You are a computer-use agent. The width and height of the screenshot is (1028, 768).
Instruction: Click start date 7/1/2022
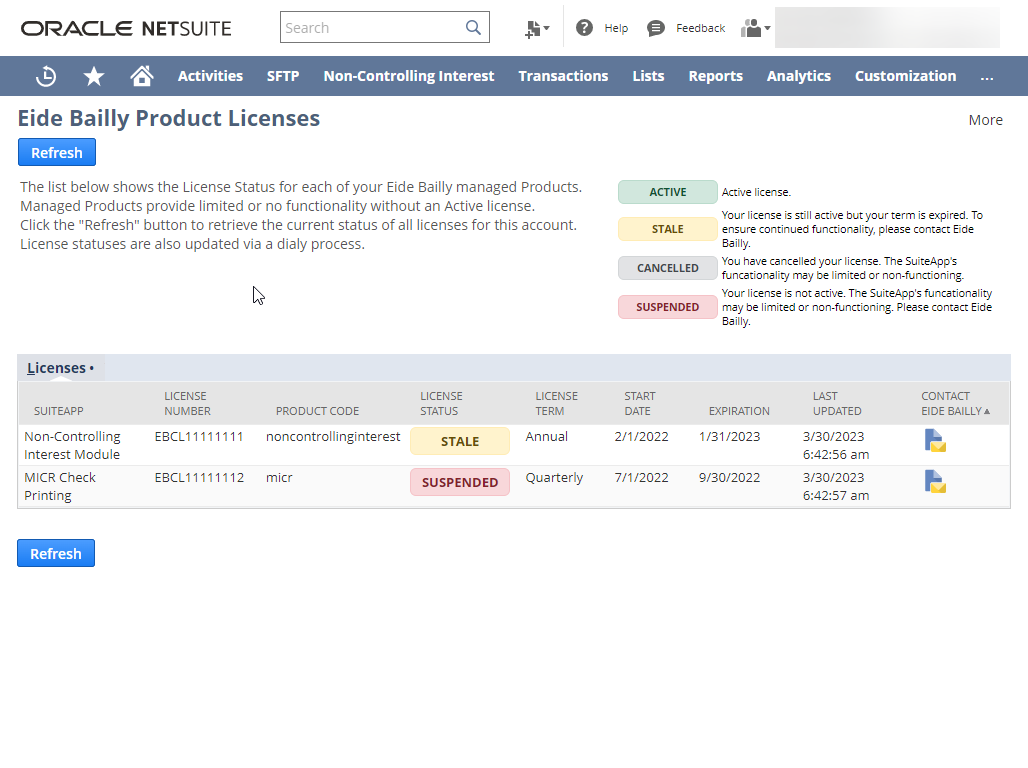pos(641,477)
